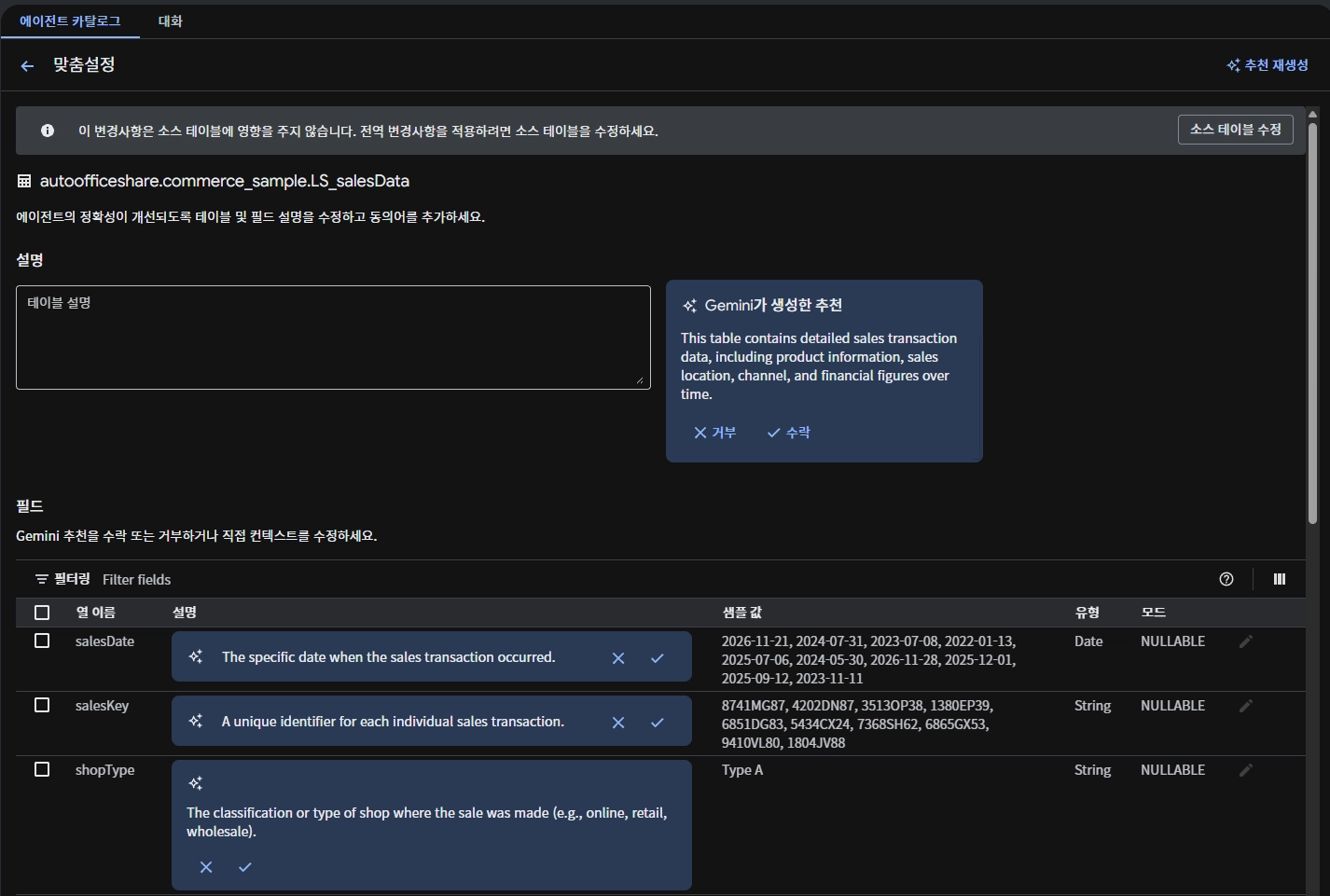Image resolution: width=1330 pixels, height=896 pixels.
Task: Click the salesKey field name
Action: pyautogui.click(x=103, y=706)
